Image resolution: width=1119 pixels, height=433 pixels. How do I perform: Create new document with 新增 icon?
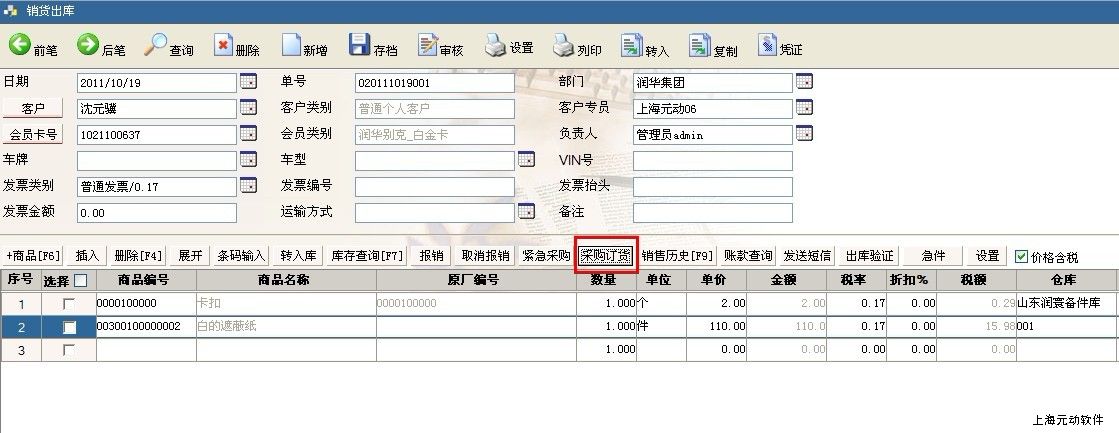[291, 46]
